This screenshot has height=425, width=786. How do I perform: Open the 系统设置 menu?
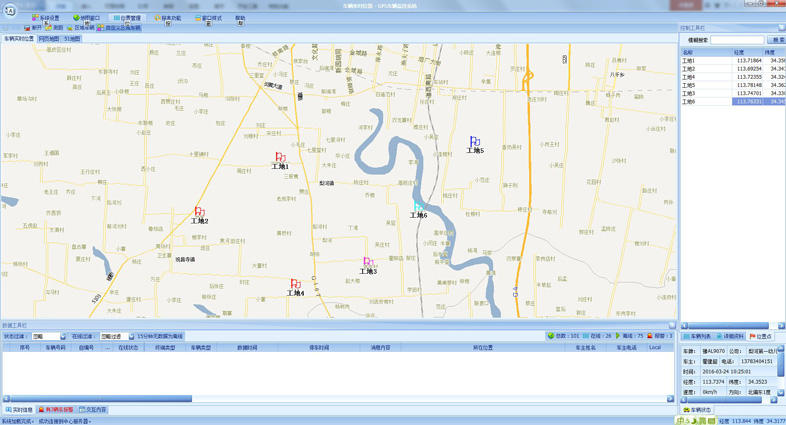(x=46, y=18)
